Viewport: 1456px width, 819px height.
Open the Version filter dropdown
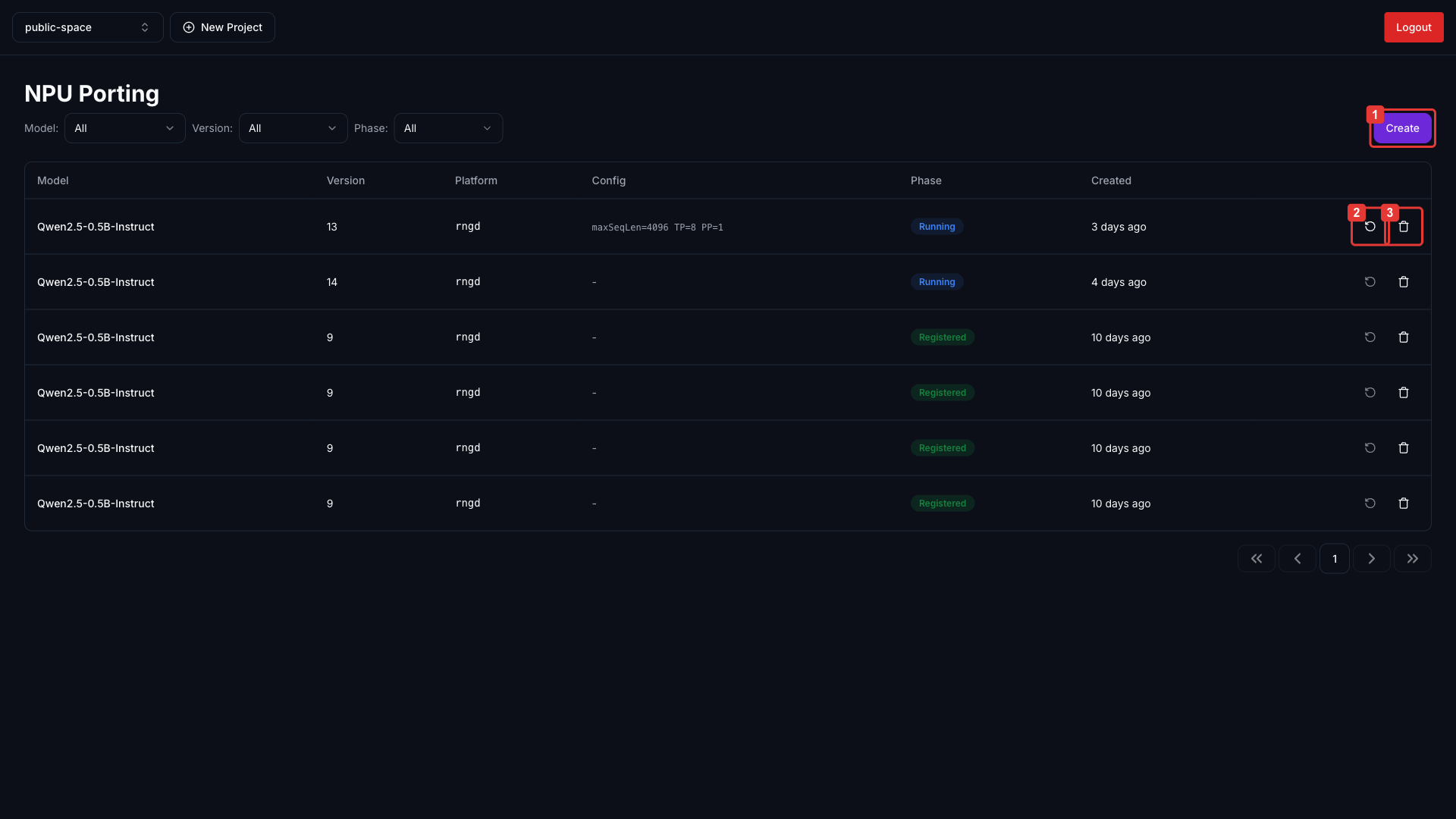(293, 128)
